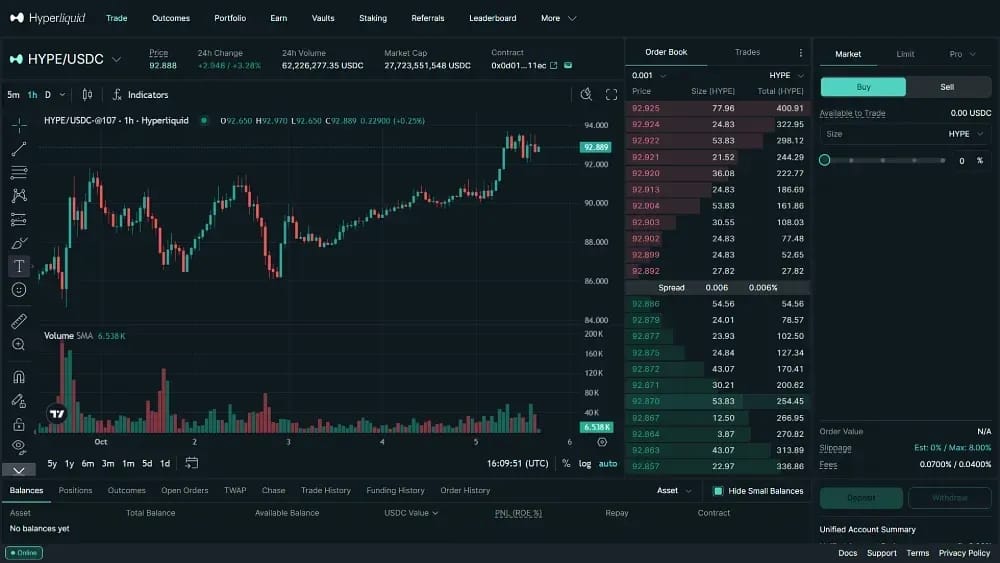The image size is (1000, 563).
Task: Set chart range to 6m
Action: coord(88,464)
